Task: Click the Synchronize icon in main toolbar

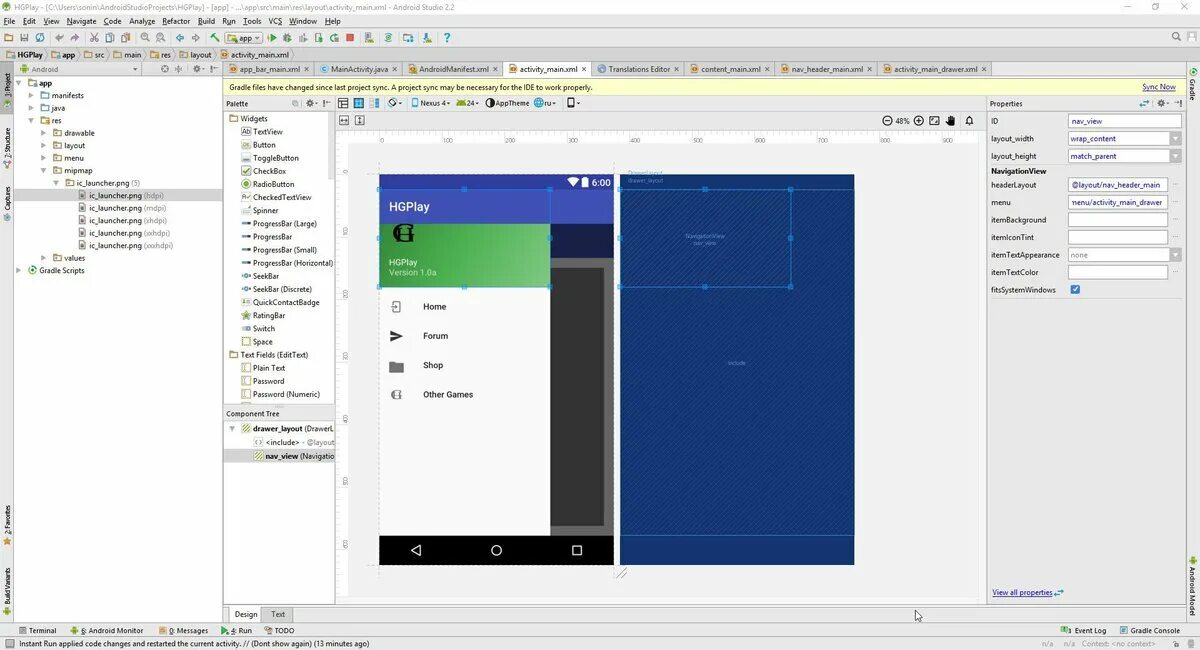Action: pos(40,38)
